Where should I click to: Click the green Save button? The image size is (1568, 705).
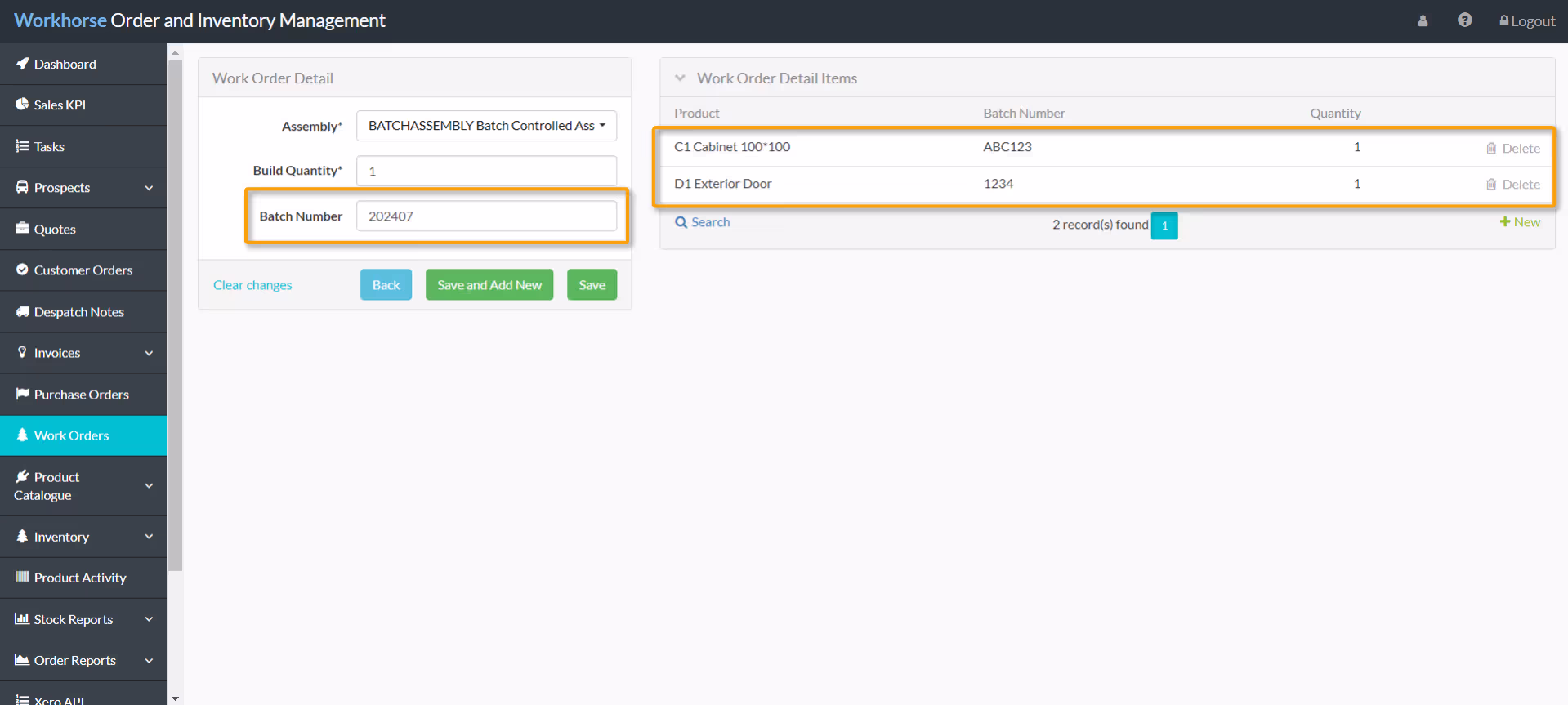(592, 285)
